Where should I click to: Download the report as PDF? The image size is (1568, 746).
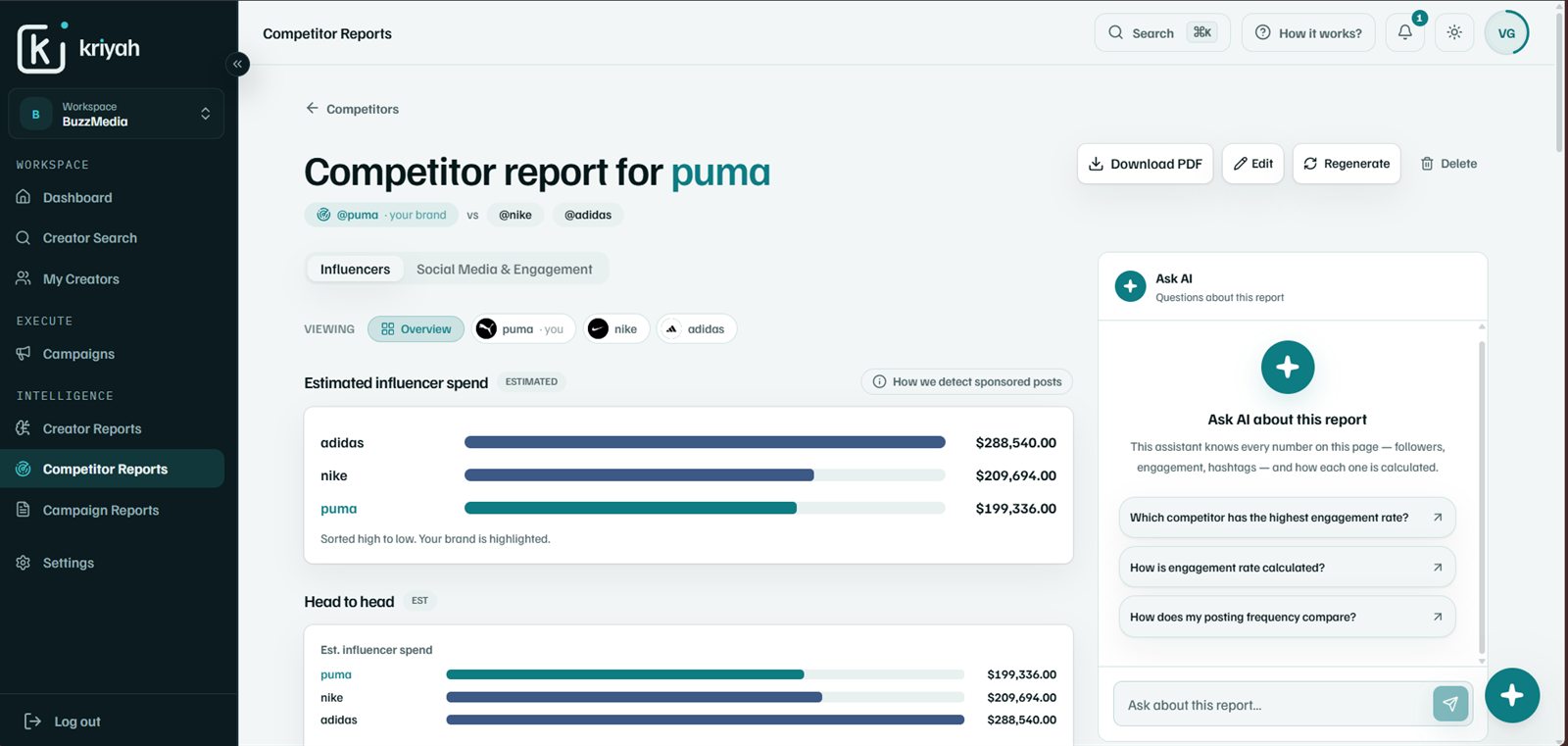1146,164
